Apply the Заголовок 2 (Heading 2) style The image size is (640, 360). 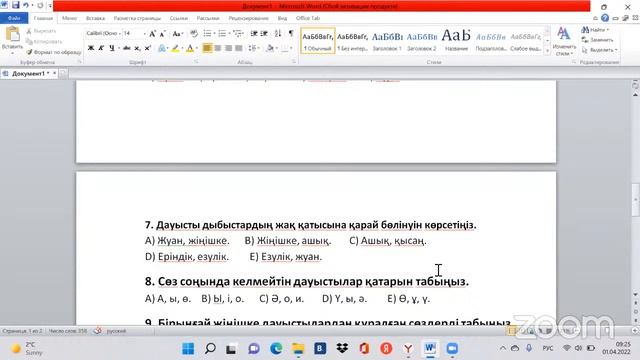pos(422,41)
